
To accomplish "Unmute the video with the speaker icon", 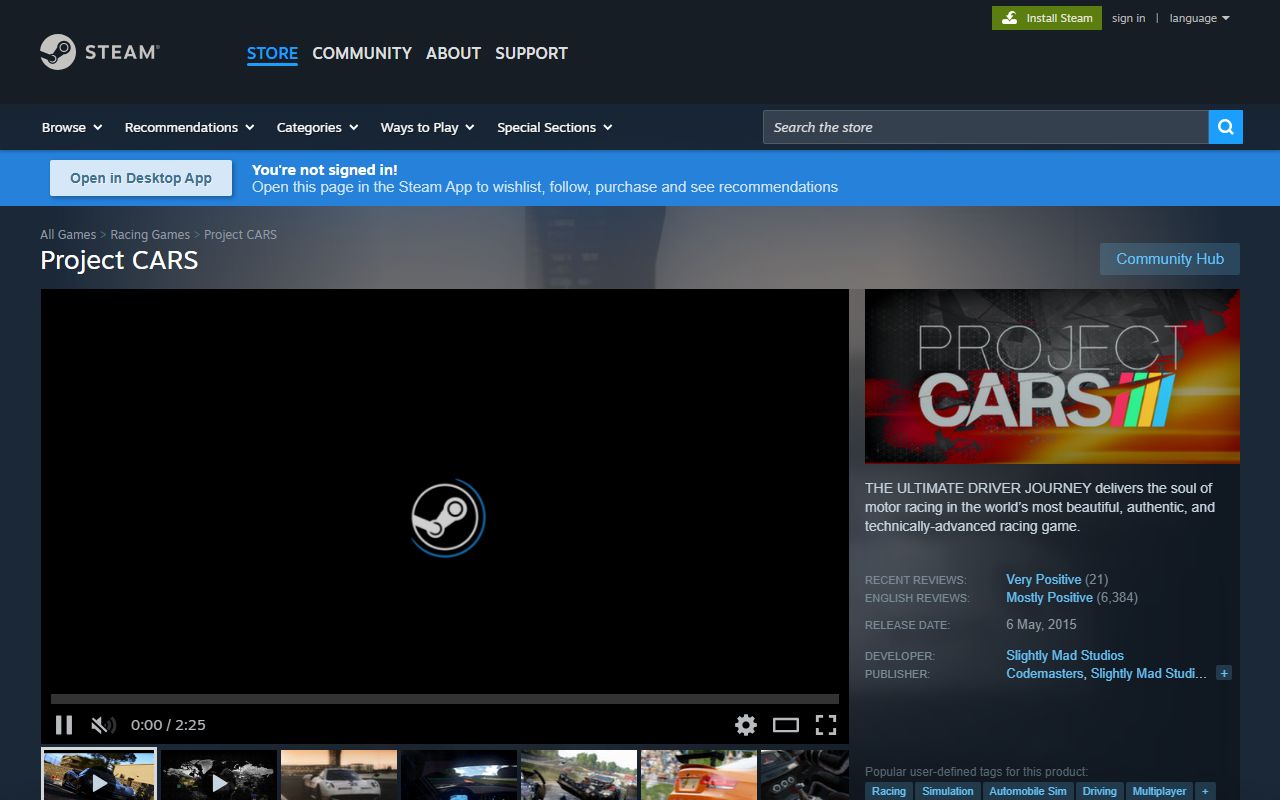I will tap(103, 725).
